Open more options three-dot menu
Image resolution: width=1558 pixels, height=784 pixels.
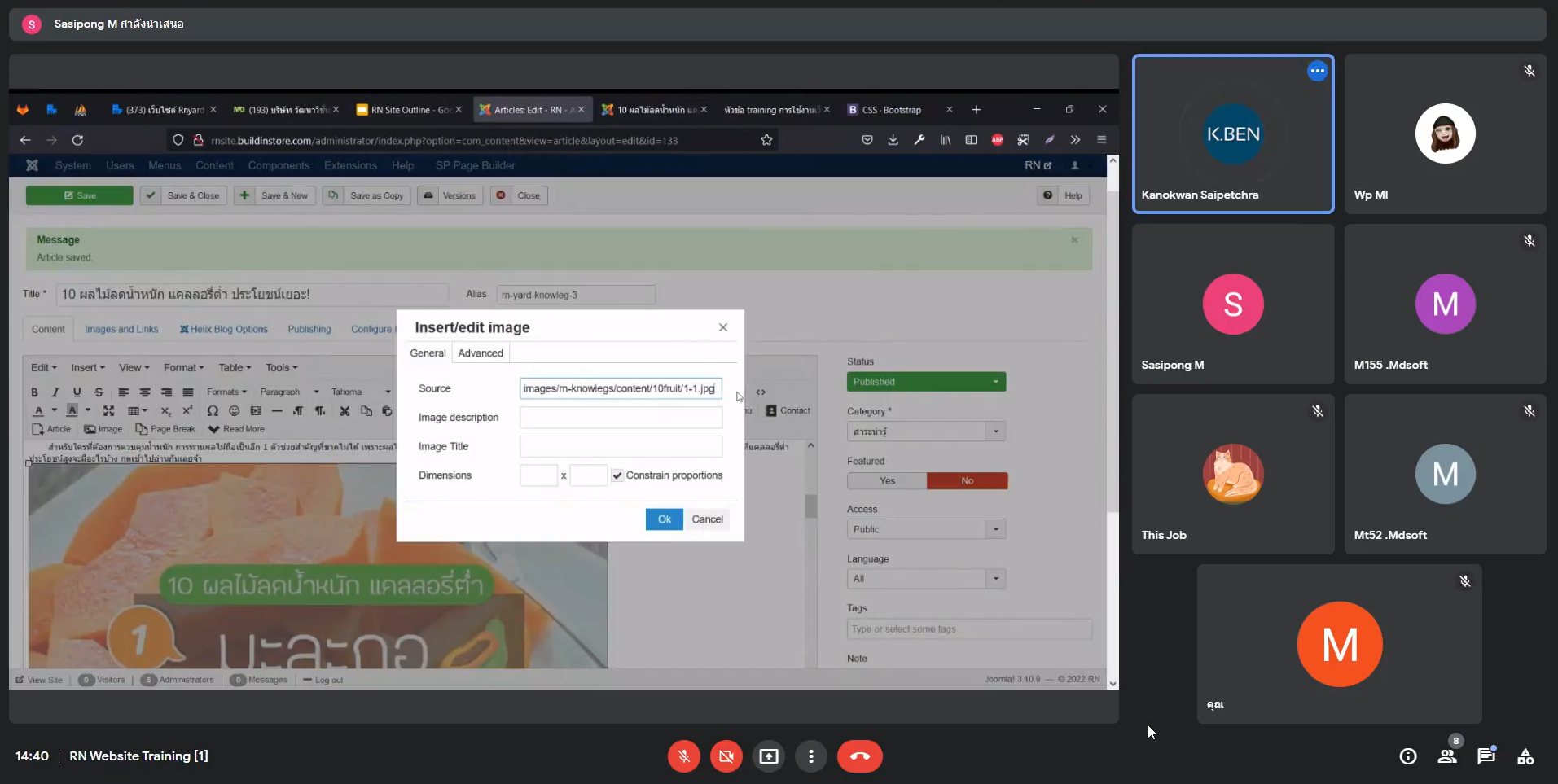[810, 756]
